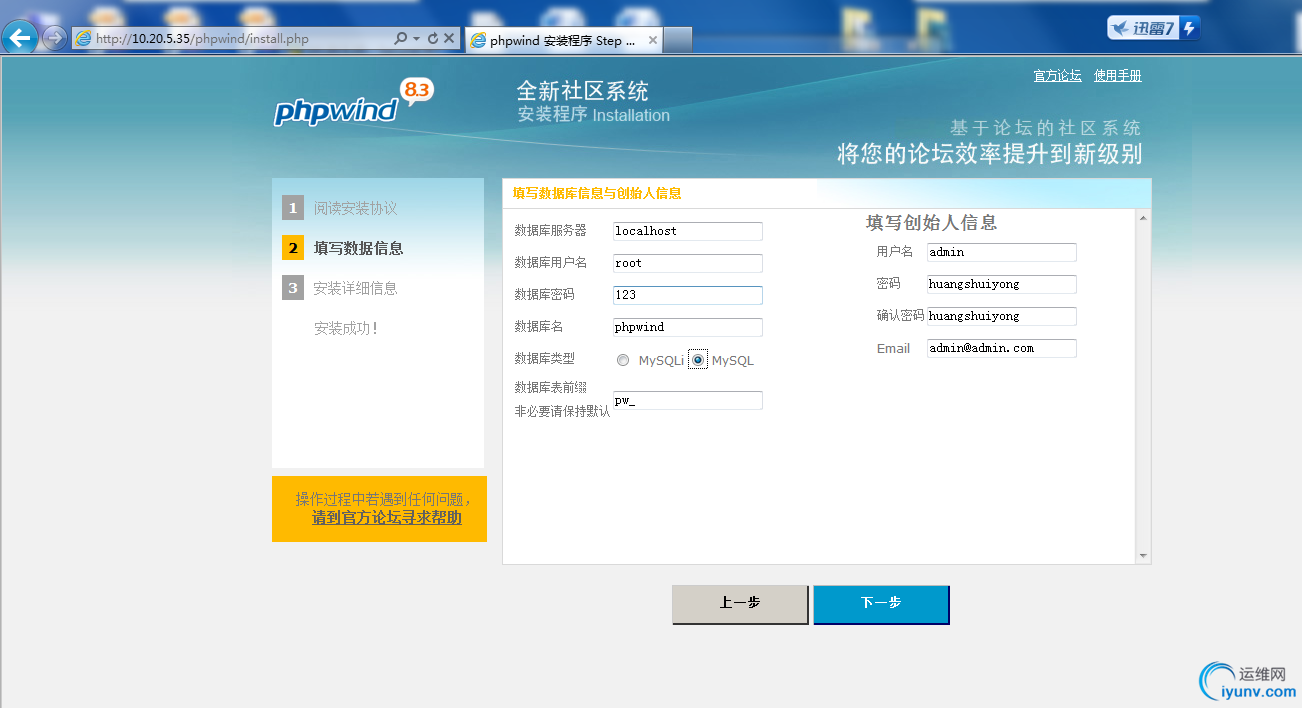Click the 数据库类型 label
1302x708 pixels.
tap(545, 358)
